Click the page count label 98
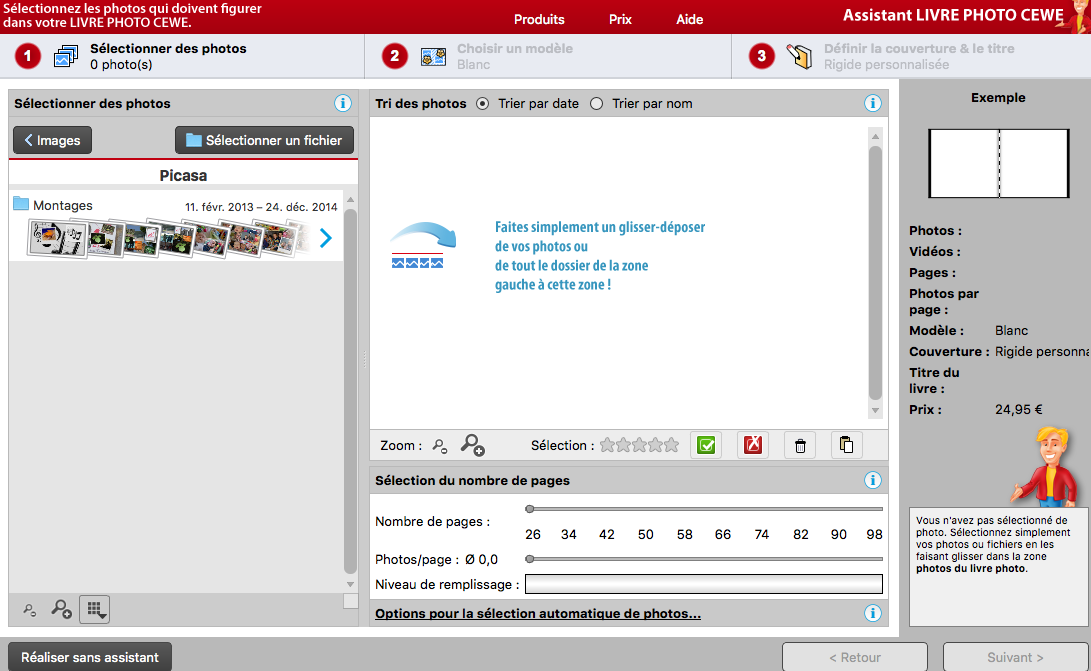Screen dimensions: 1091x671 click(875, 535)
